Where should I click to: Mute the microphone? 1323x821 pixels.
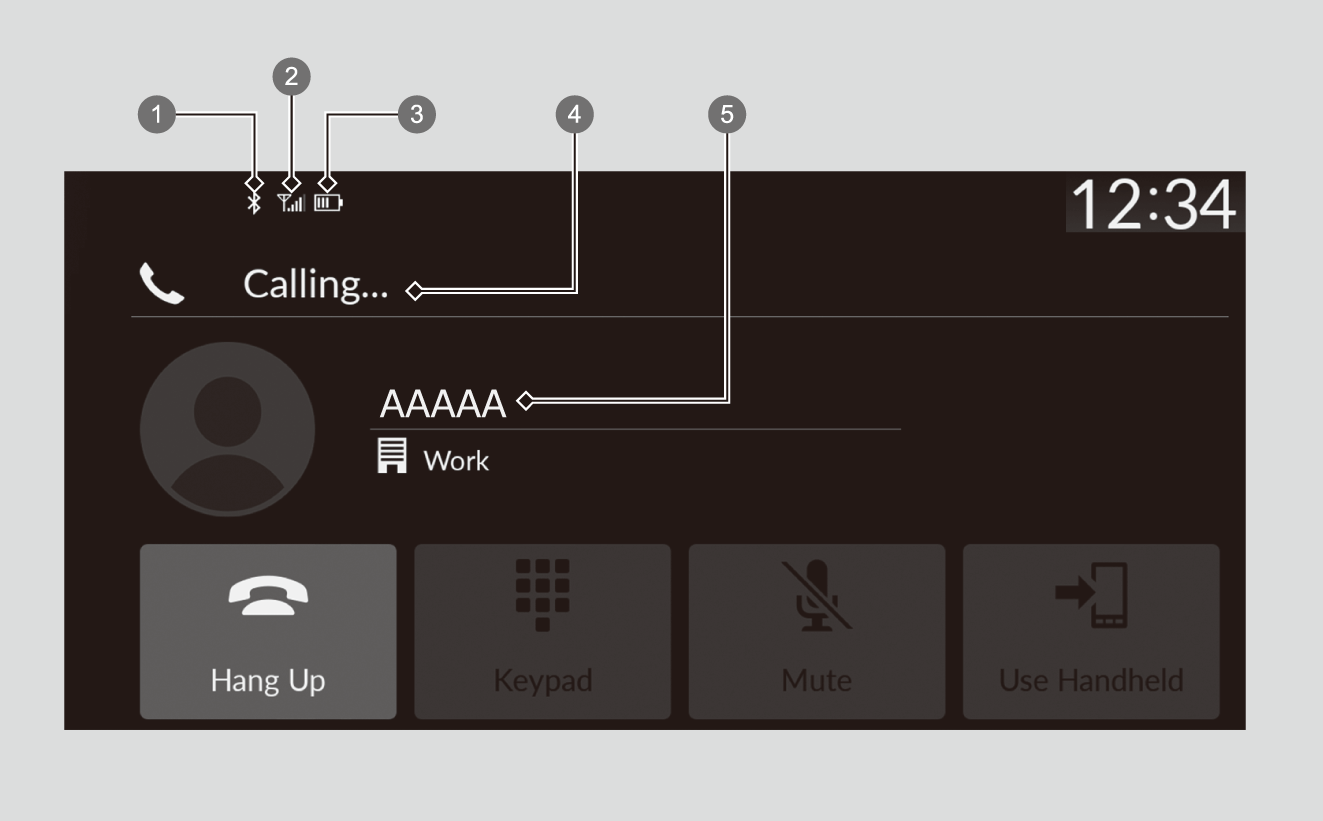pos(816,631)
